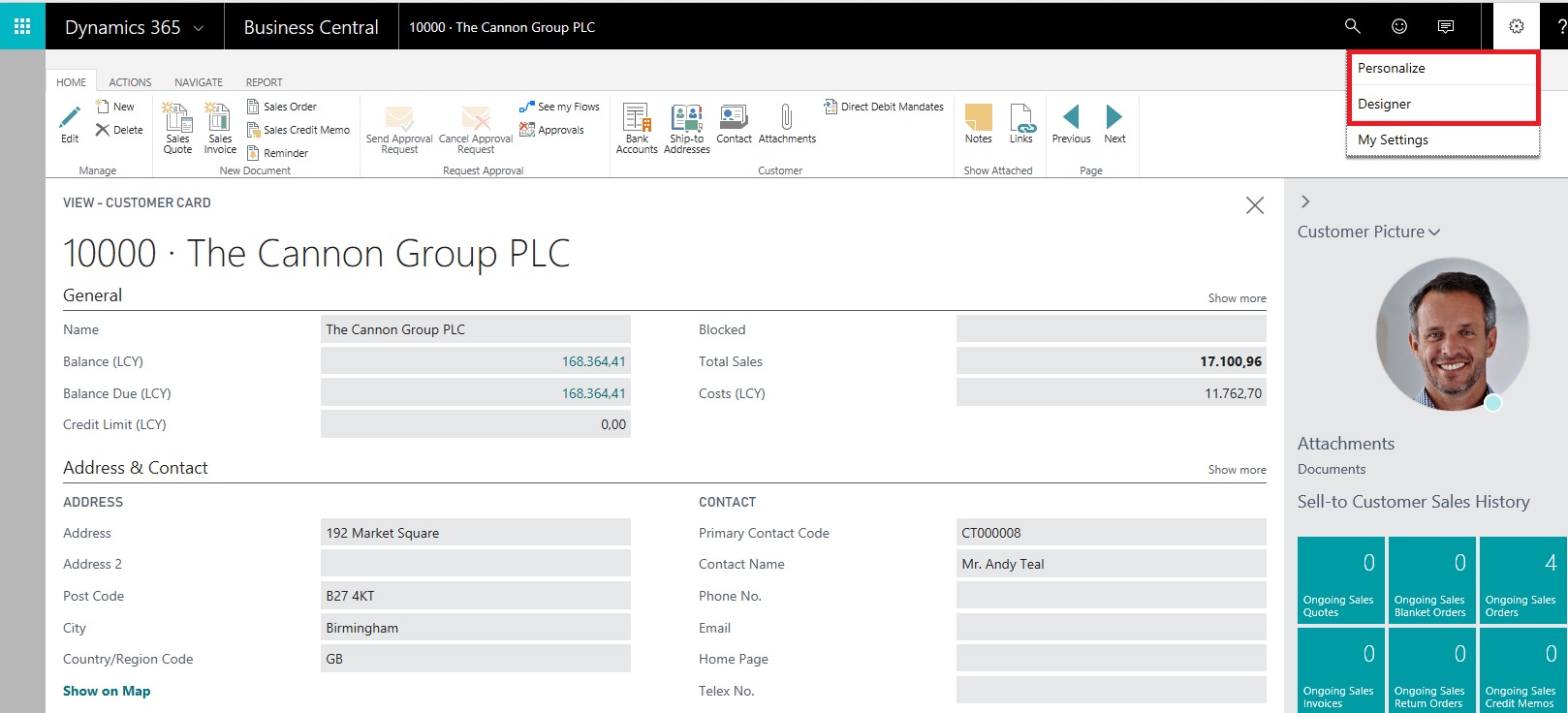This screenshot has width=1568, height=713.
Task: Click the search magnifier icon
Action: click(1353, 26)
